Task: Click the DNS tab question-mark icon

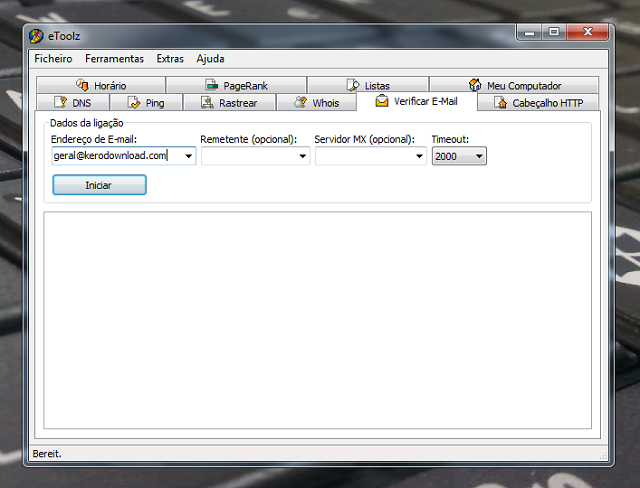Action: point(60,102)
